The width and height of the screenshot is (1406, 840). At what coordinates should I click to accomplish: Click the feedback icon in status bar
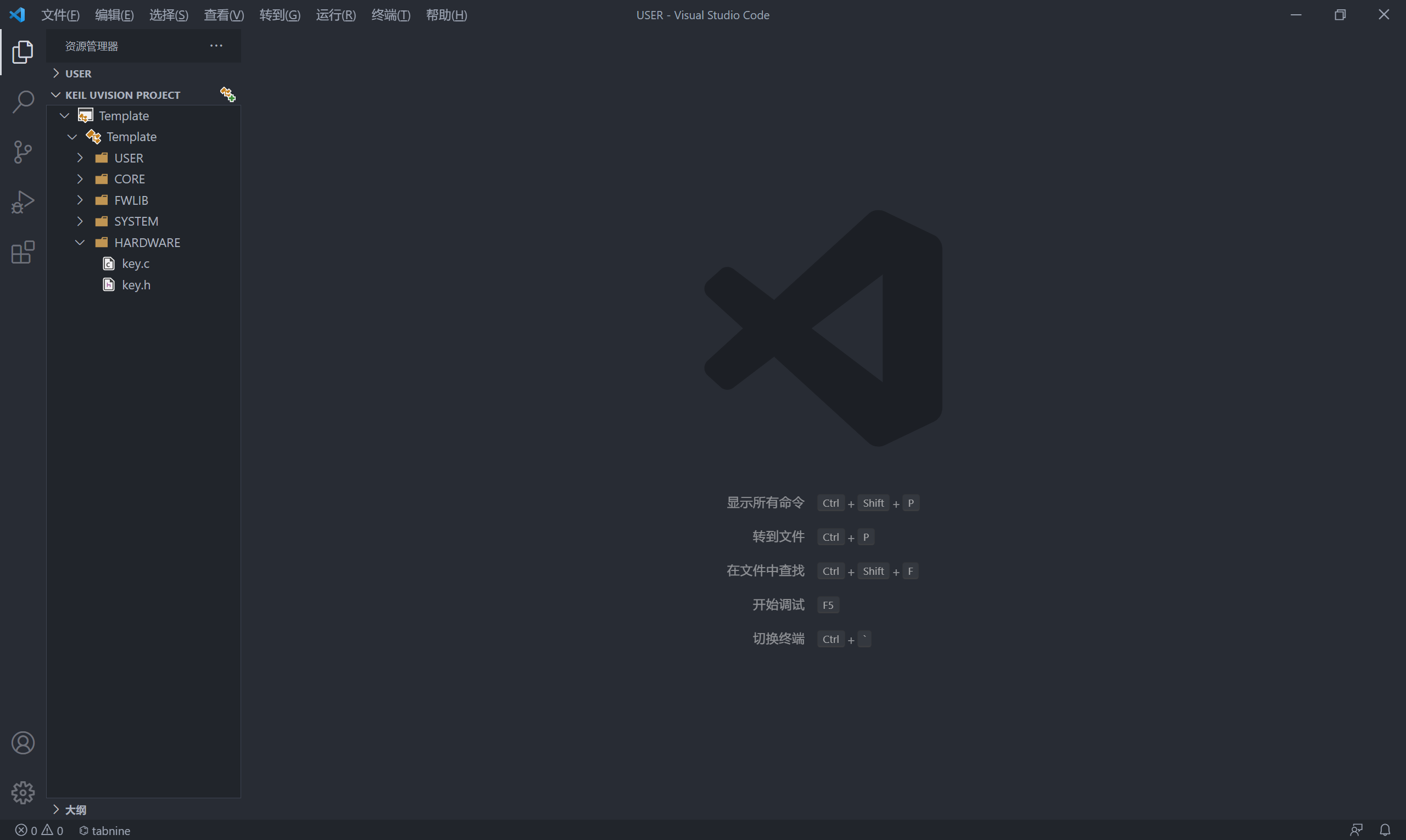(1355, 830)
